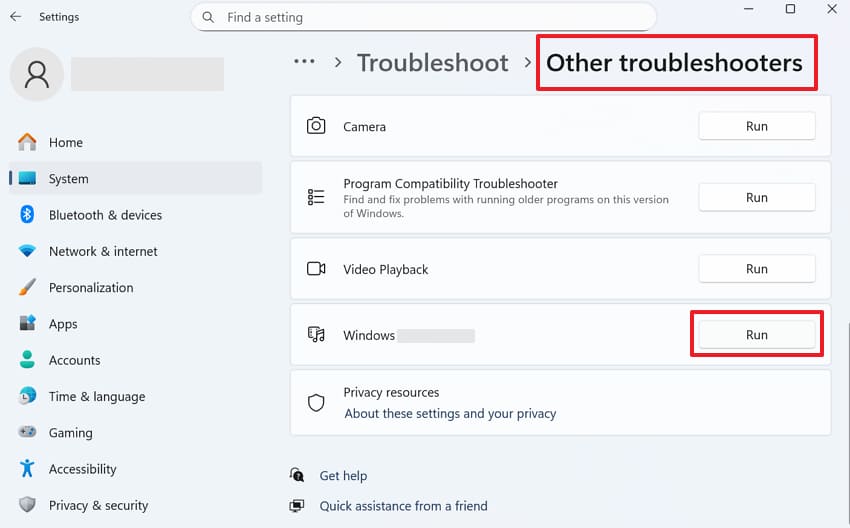Screen dimensions: 850x528
Task: Run the Program Compatibility Troubleshooter
Action: (757, 197)
